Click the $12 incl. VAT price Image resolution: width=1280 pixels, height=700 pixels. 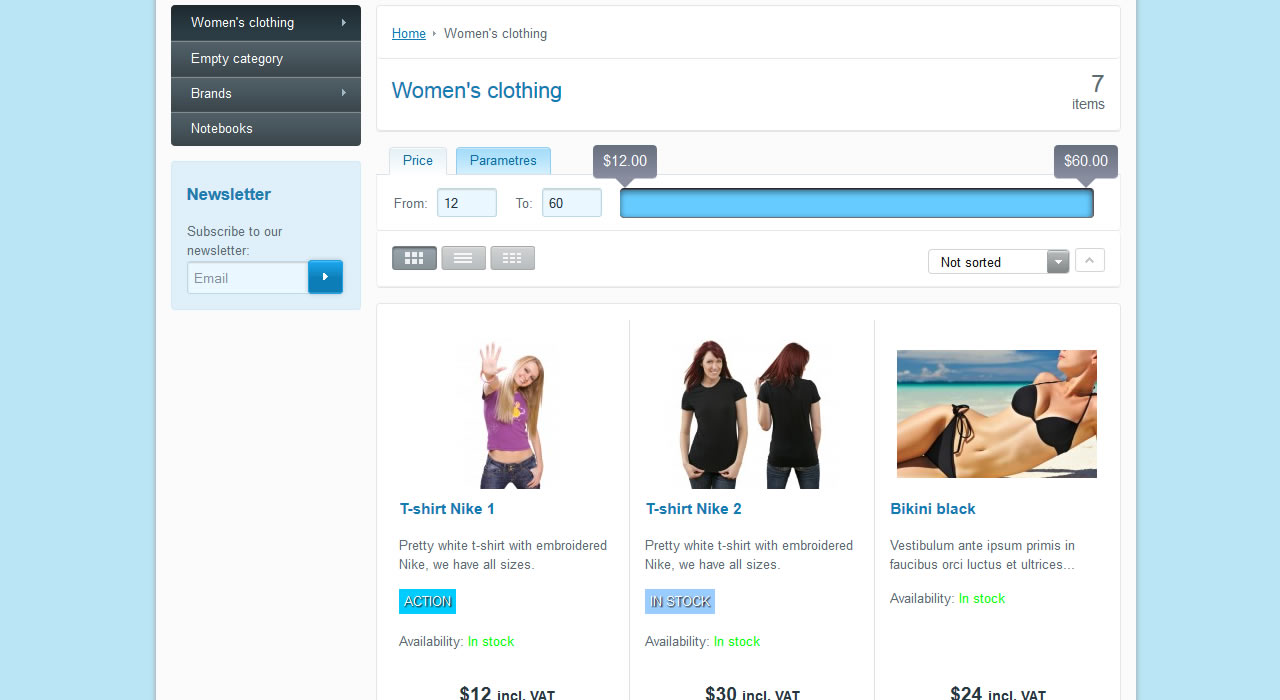[x=507, y=694]
